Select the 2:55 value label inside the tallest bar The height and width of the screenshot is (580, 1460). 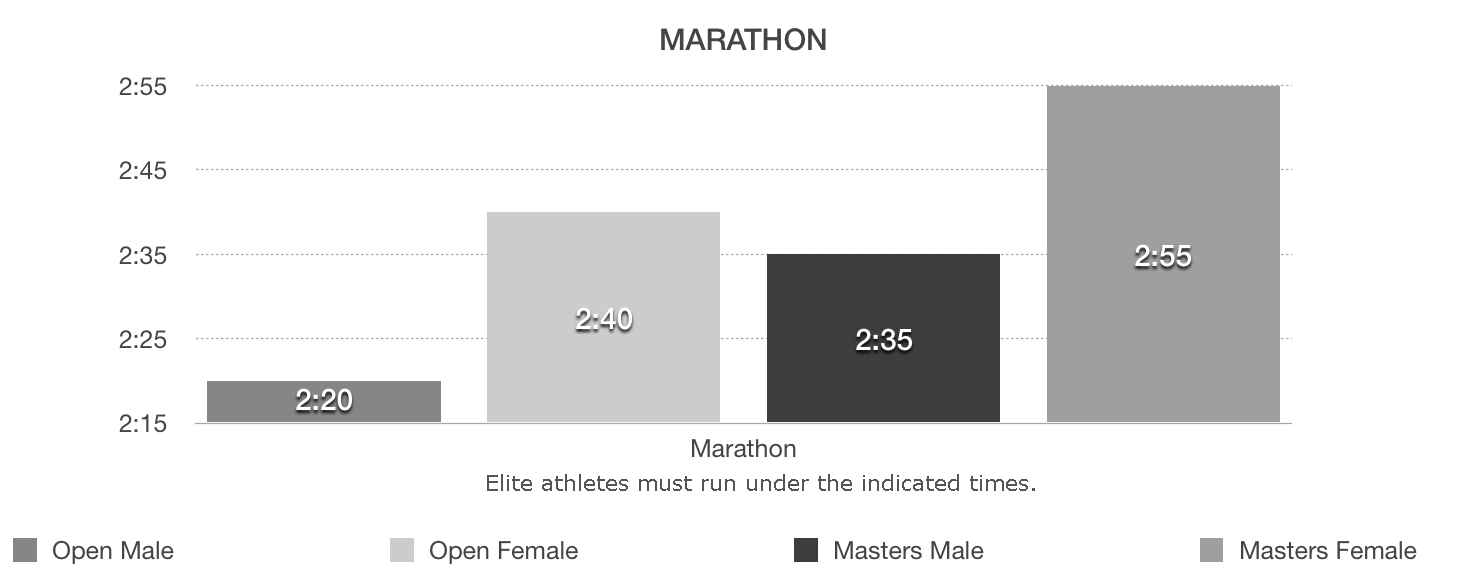(1163, 257)
